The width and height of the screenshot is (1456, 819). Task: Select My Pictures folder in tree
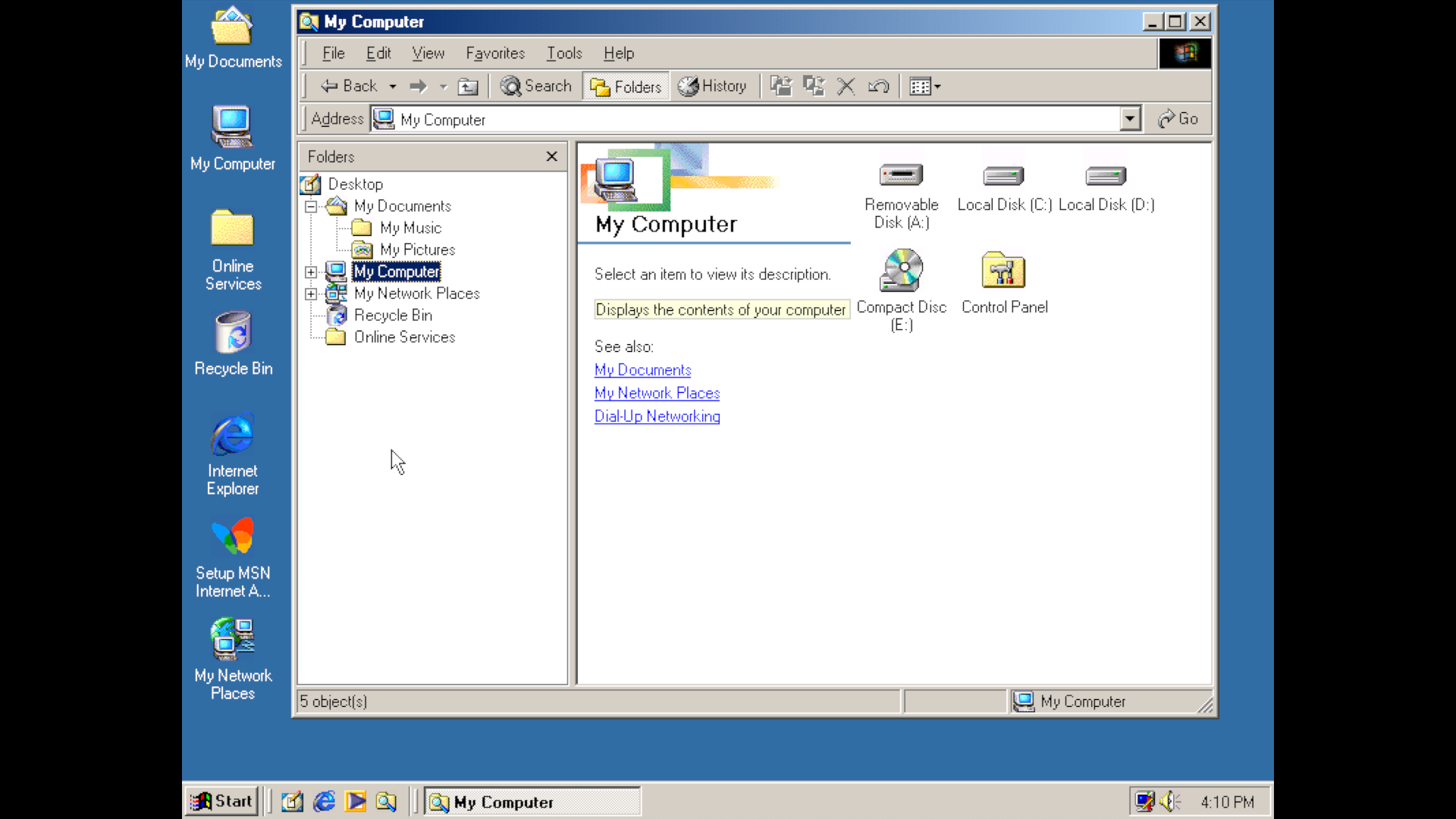tap(417, 250)
